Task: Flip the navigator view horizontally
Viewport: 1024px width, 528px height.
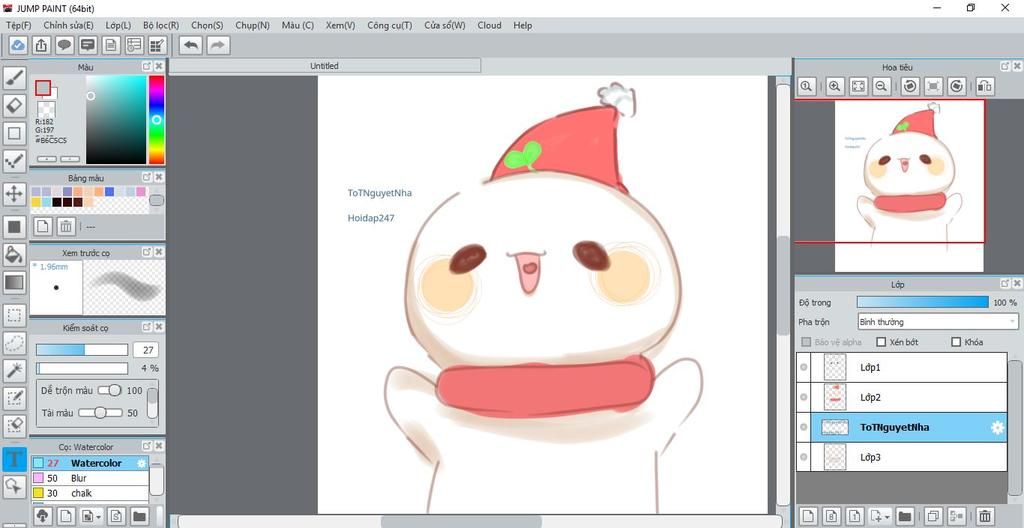Action: tap(984, 86)
